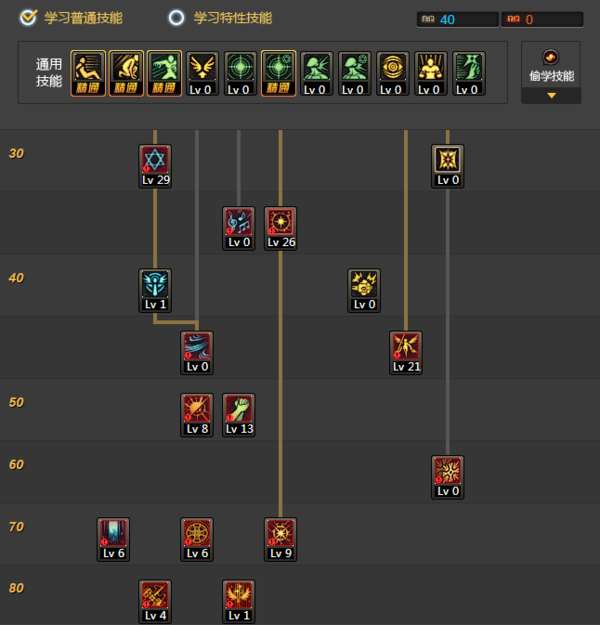Select the yellow lightning gear skill icon
This screenshot has height=625, width=600.
click(364, 291)
